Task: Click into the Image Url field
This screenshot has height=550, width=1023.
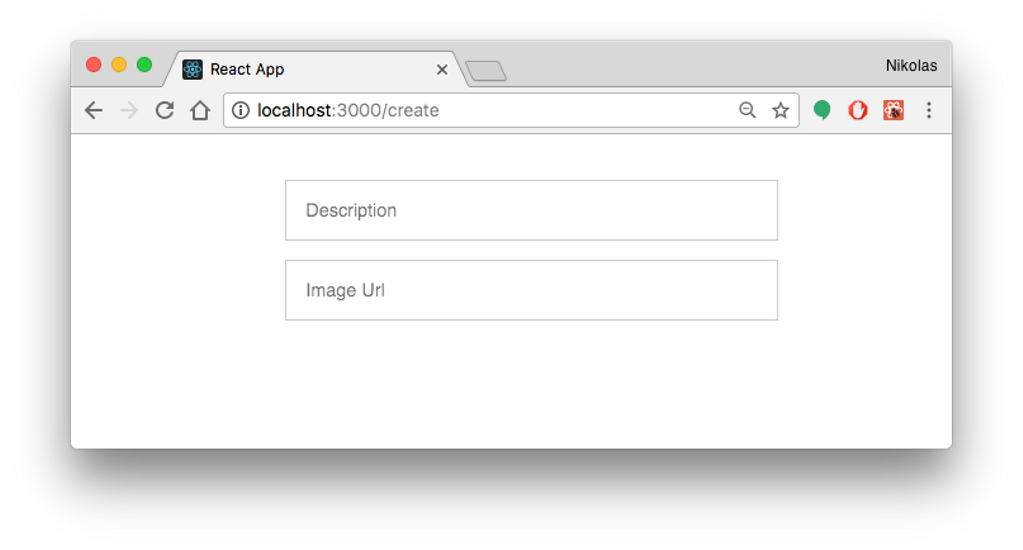Action: click(x=531, y=290)
